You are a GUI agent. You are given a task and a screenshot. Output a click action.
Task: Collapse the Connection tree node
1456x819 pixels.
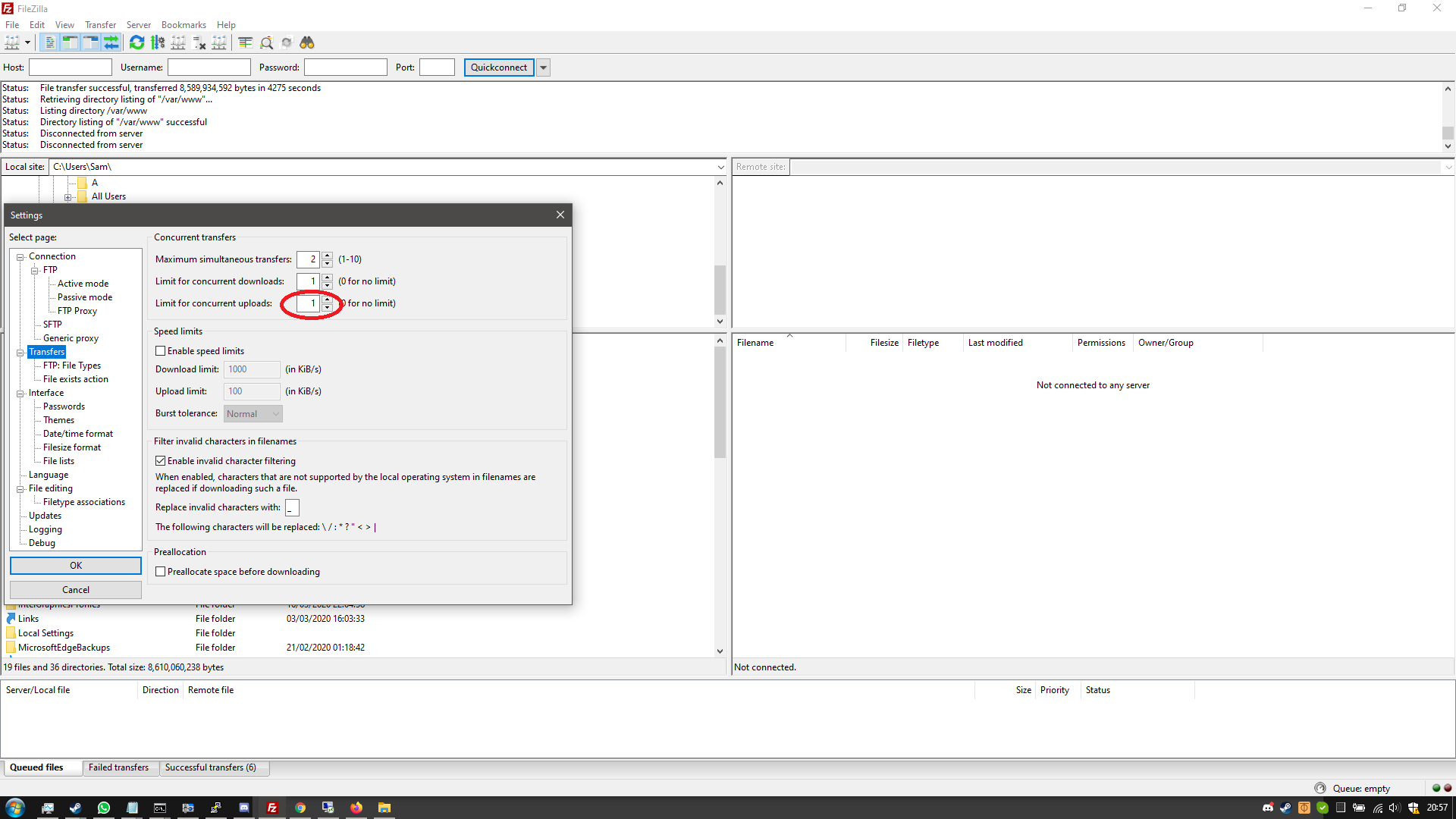tap(21, 257)
